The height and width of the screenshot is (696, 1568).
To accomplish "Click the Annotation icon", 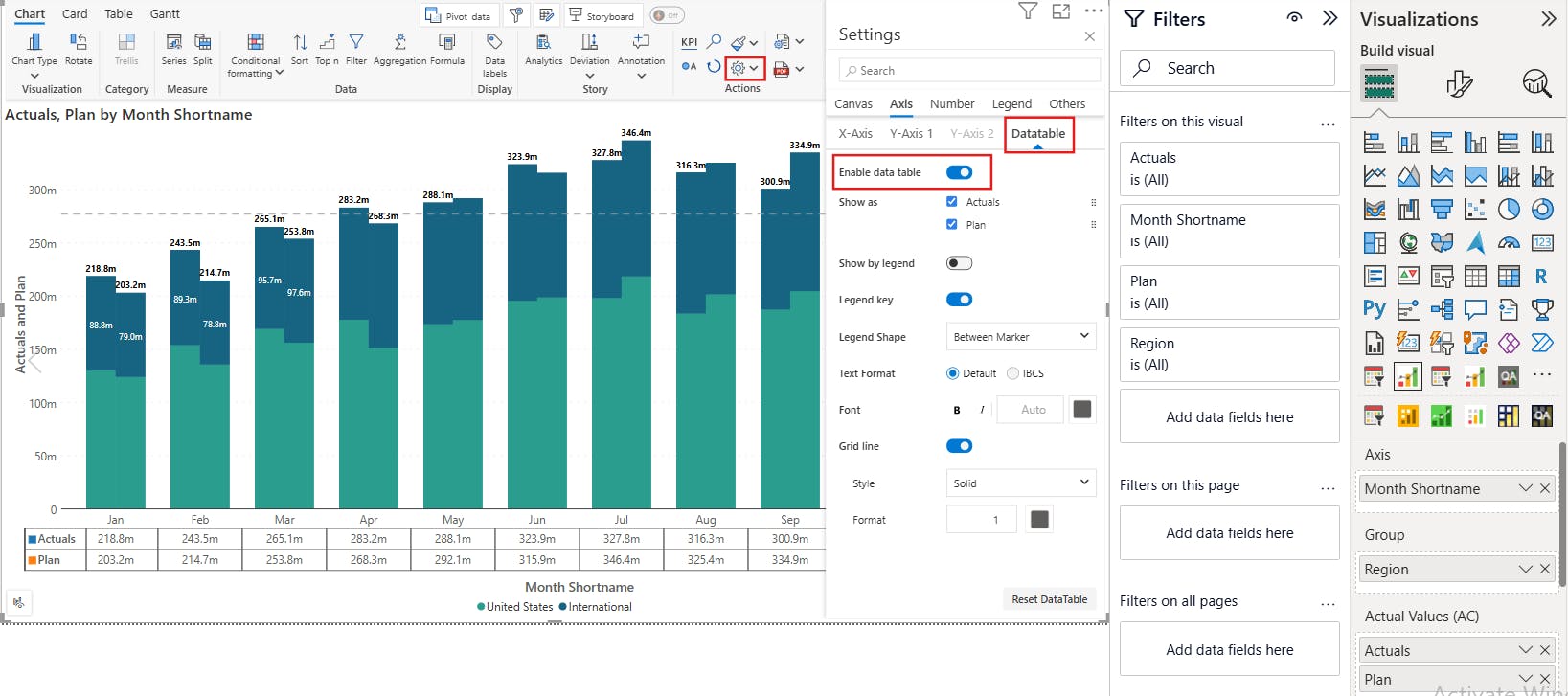I will click(641, 43).
